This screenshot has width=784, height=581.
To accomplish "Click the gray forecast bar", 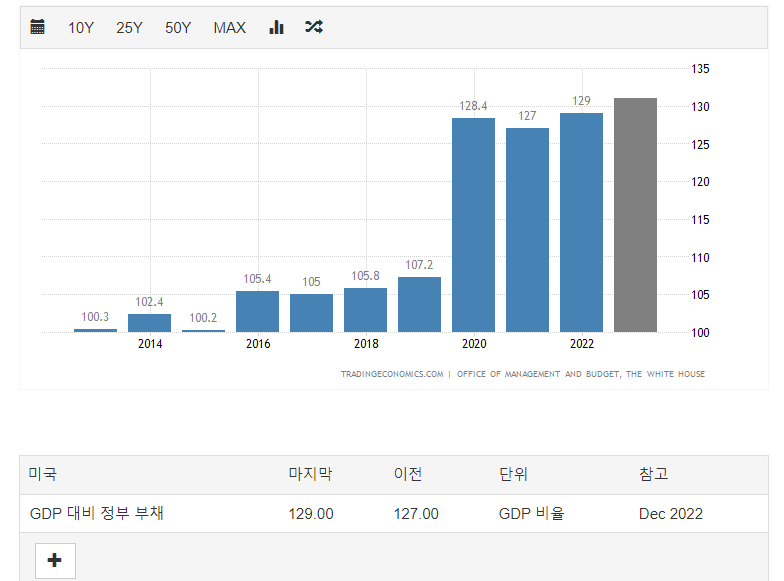I will pyautogui.click(x=636, y=215).
